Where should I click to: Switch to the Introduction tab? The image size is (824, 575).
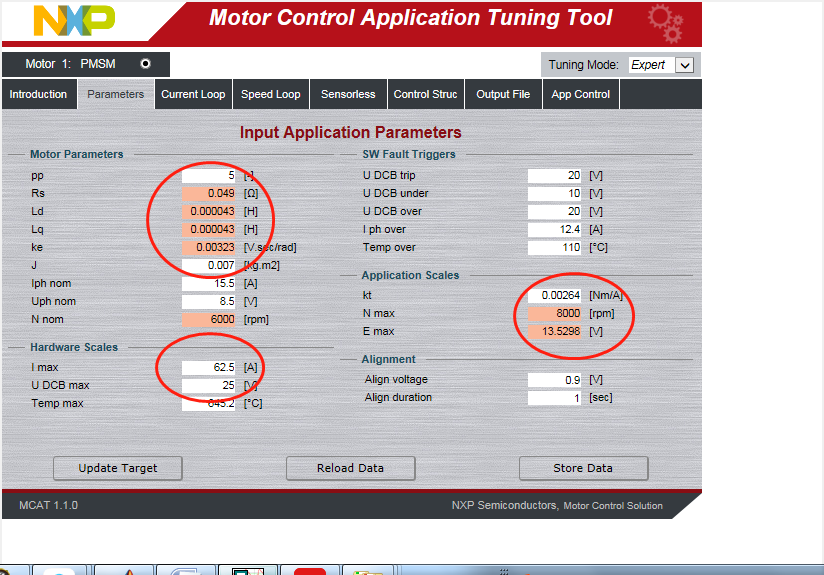click(x=38, y=94)
